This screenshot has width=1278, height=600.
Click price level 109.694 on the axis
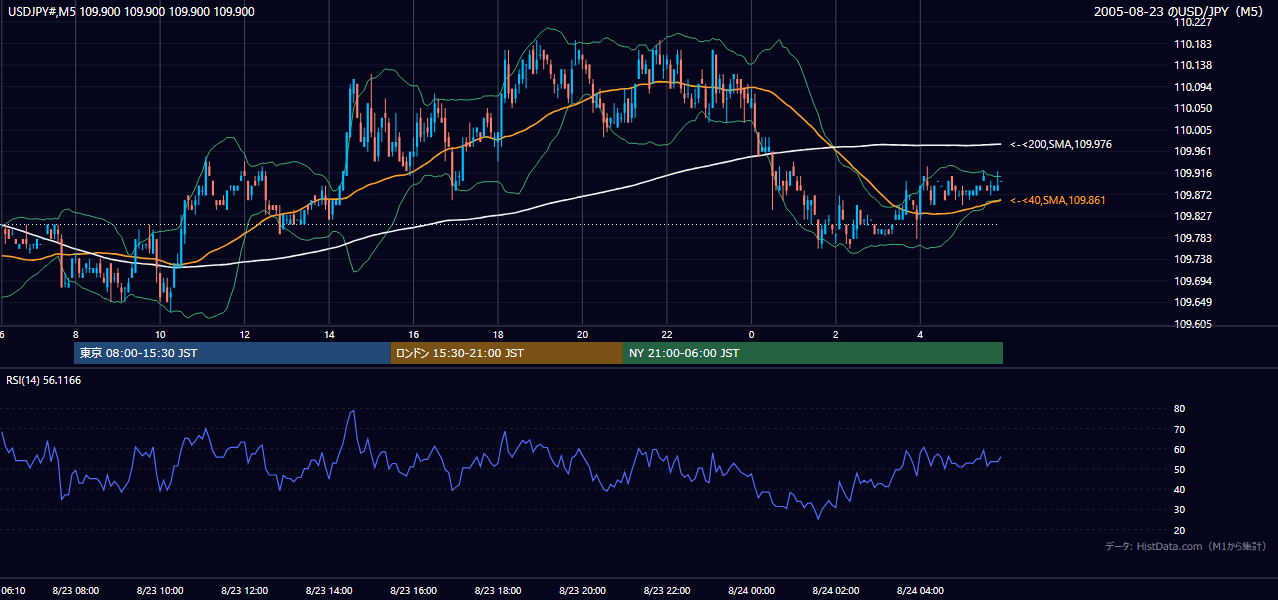point(1191,281)
